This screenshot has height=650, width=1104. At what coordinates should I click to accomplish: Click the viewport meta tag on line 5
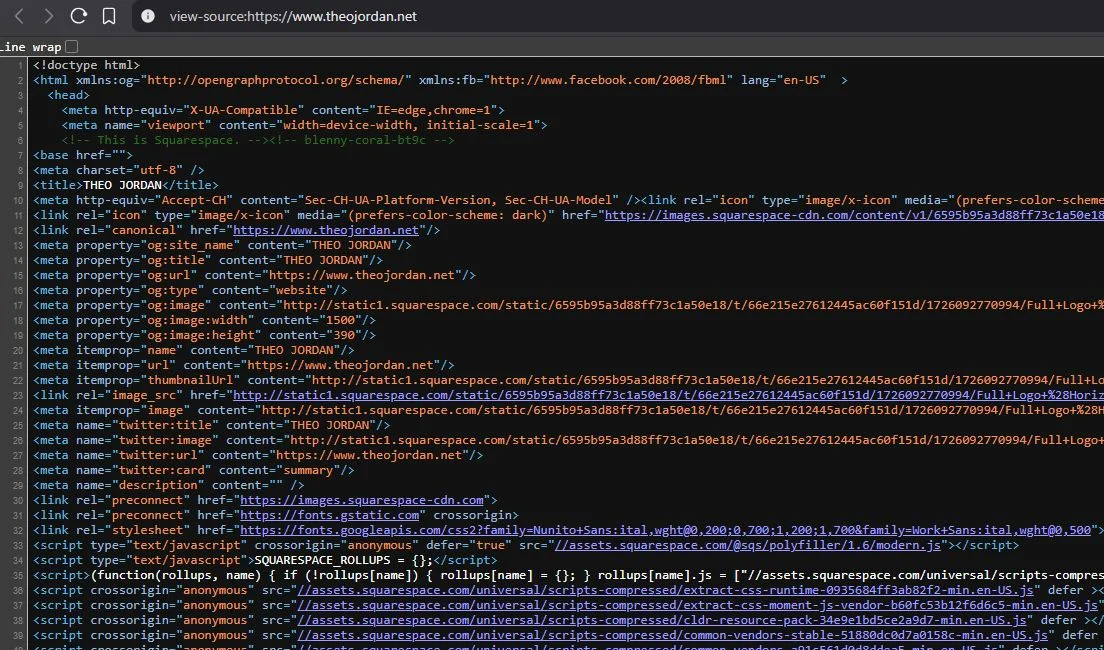point(304,125)
